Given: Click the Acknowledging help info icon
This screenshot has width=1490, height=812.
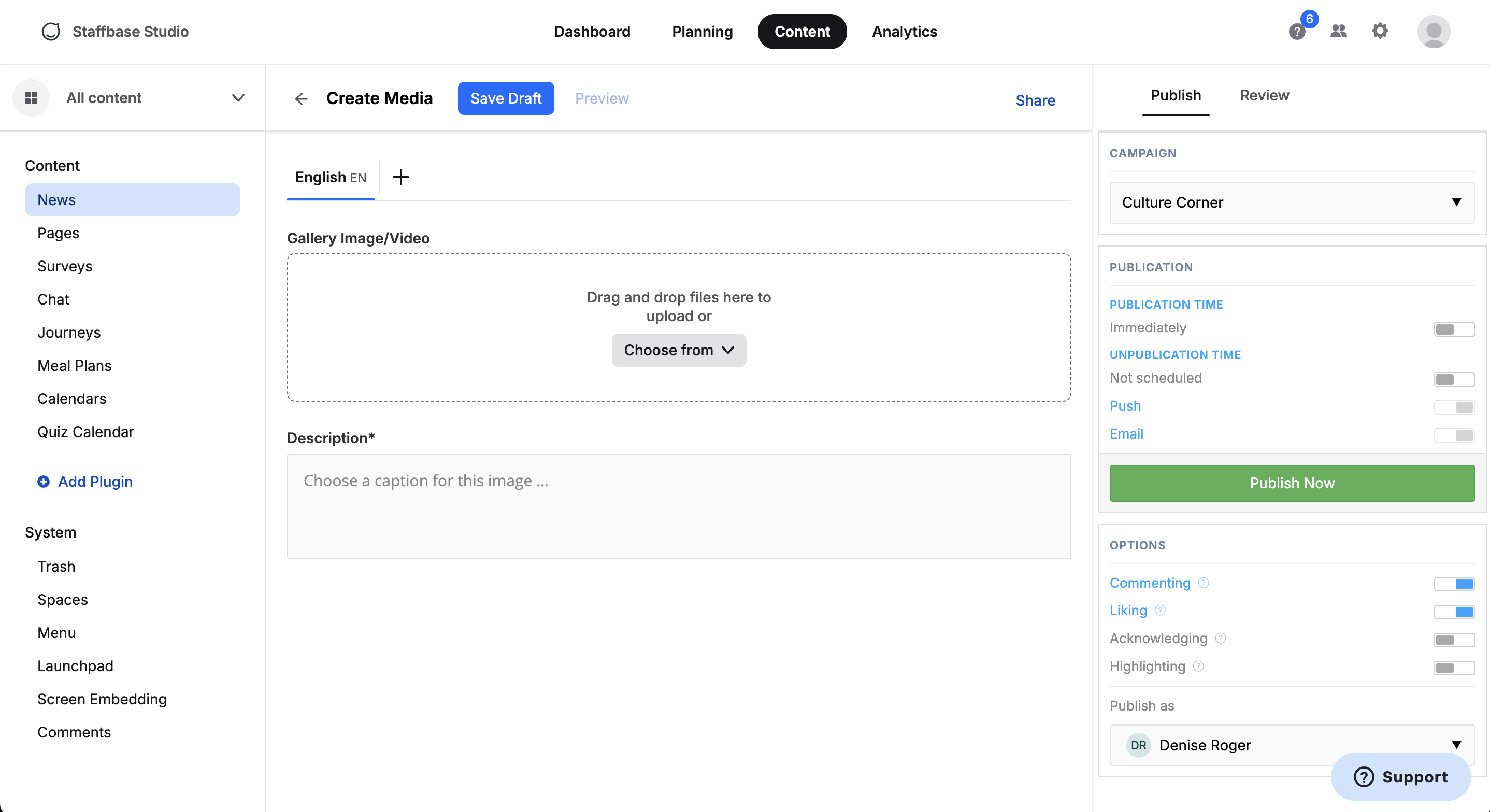Looking at the screenshot, I should pyautogui.click(x=1221, y=638).
